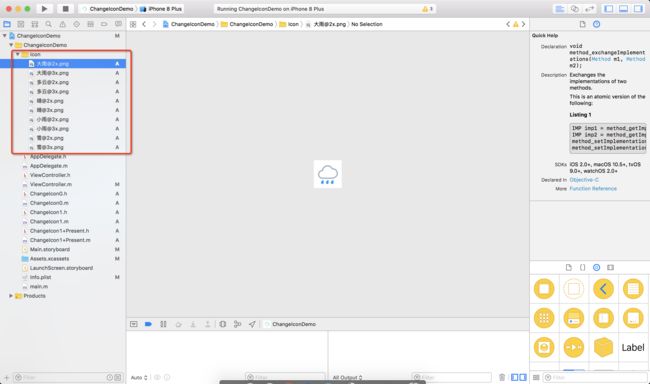Screen dimensions: 650x384
Task: Open the Debug navigator tab
Action: tap(90, 24)
